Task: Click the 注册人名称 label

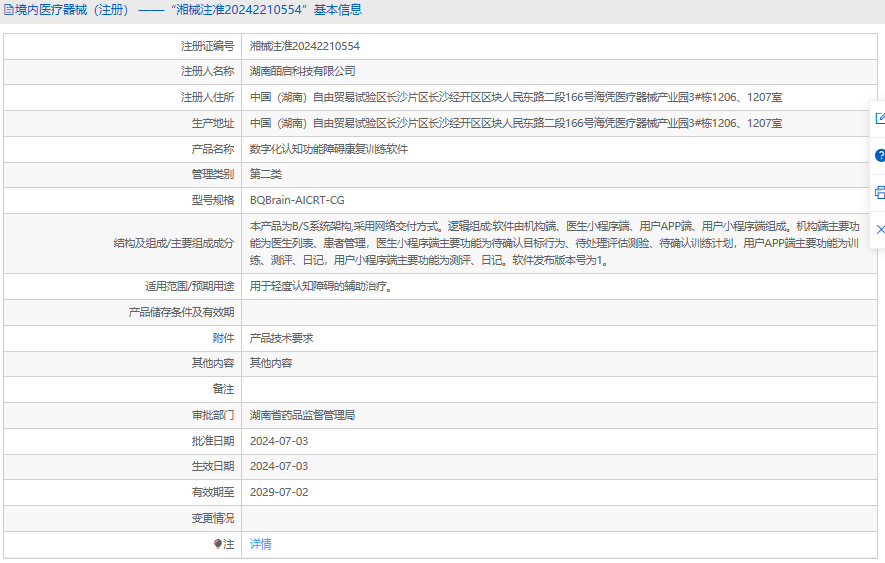Action: pos(207,71)
